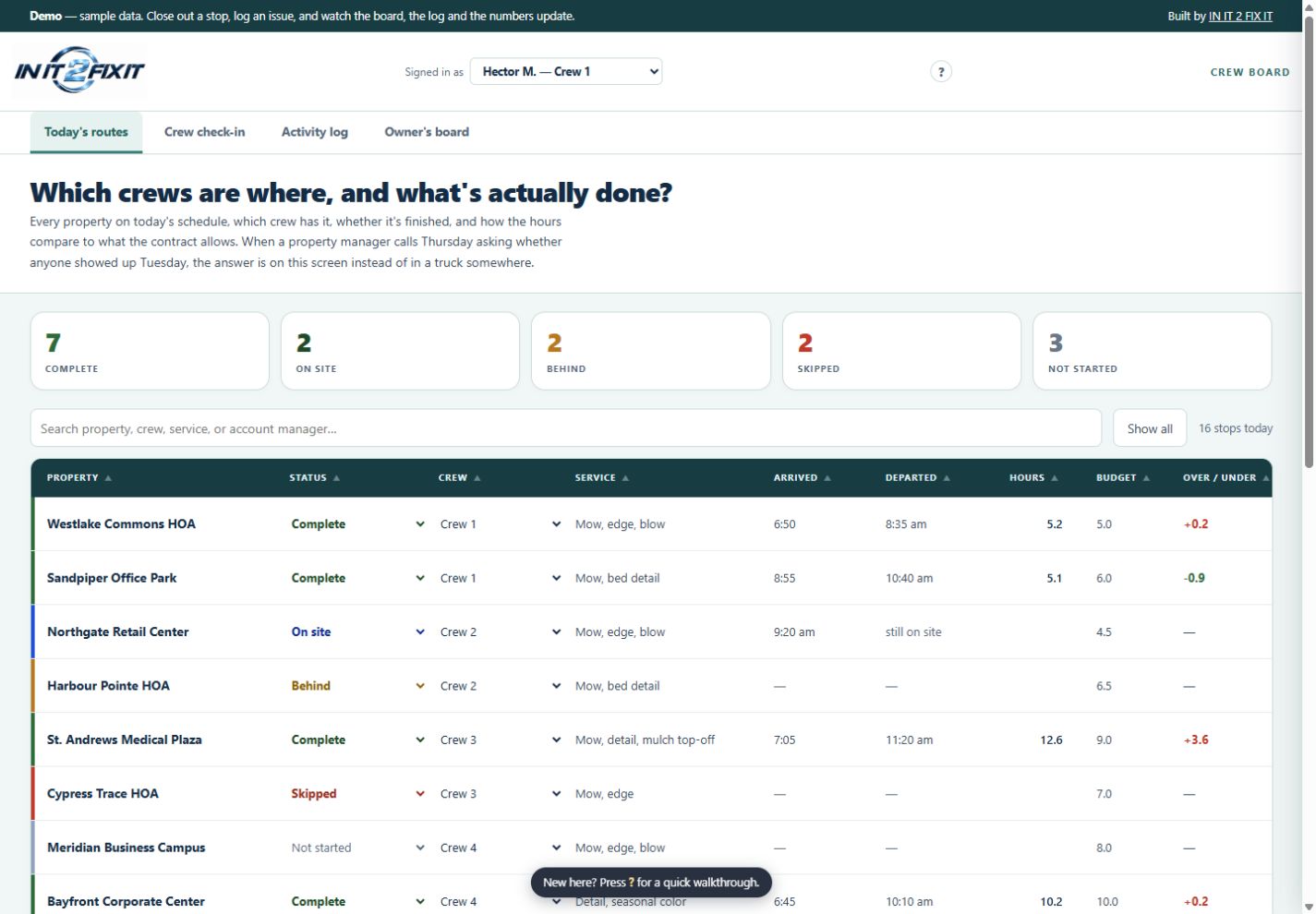Sort by the Budget column header
1316x914 pixels.
pos(1123,477)
